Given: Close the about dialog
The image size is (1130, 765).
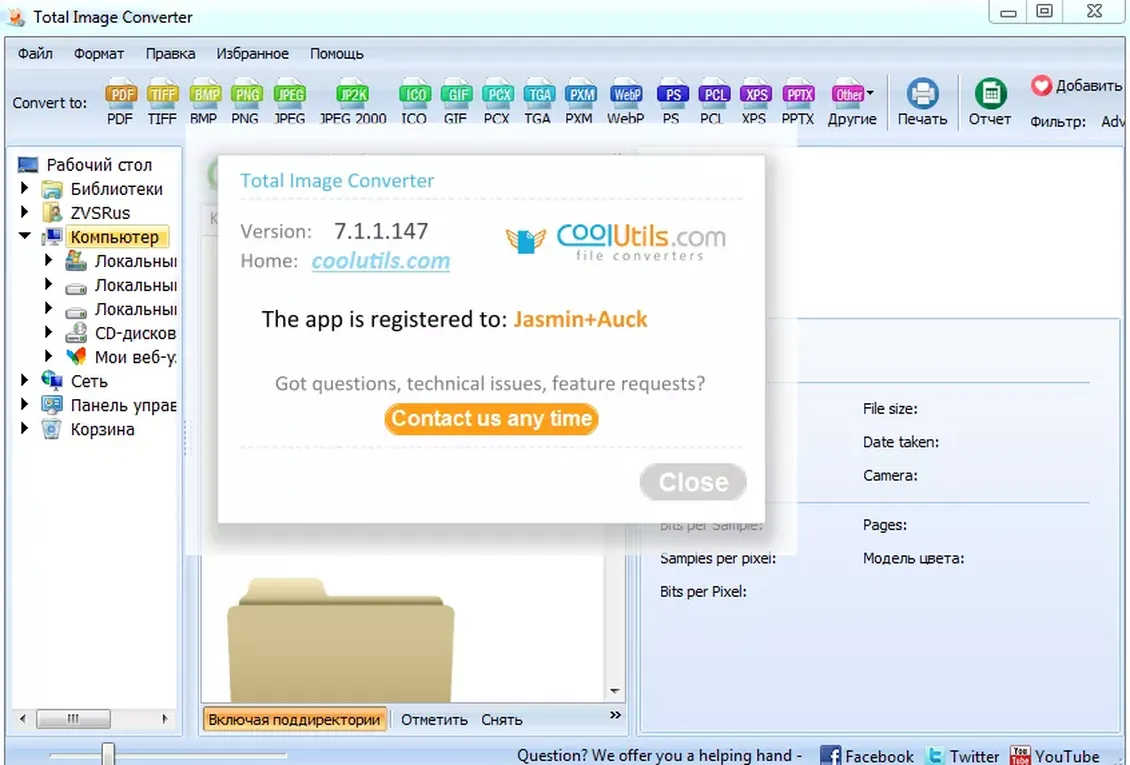Looking at the screenshot, I should [693, 482].
